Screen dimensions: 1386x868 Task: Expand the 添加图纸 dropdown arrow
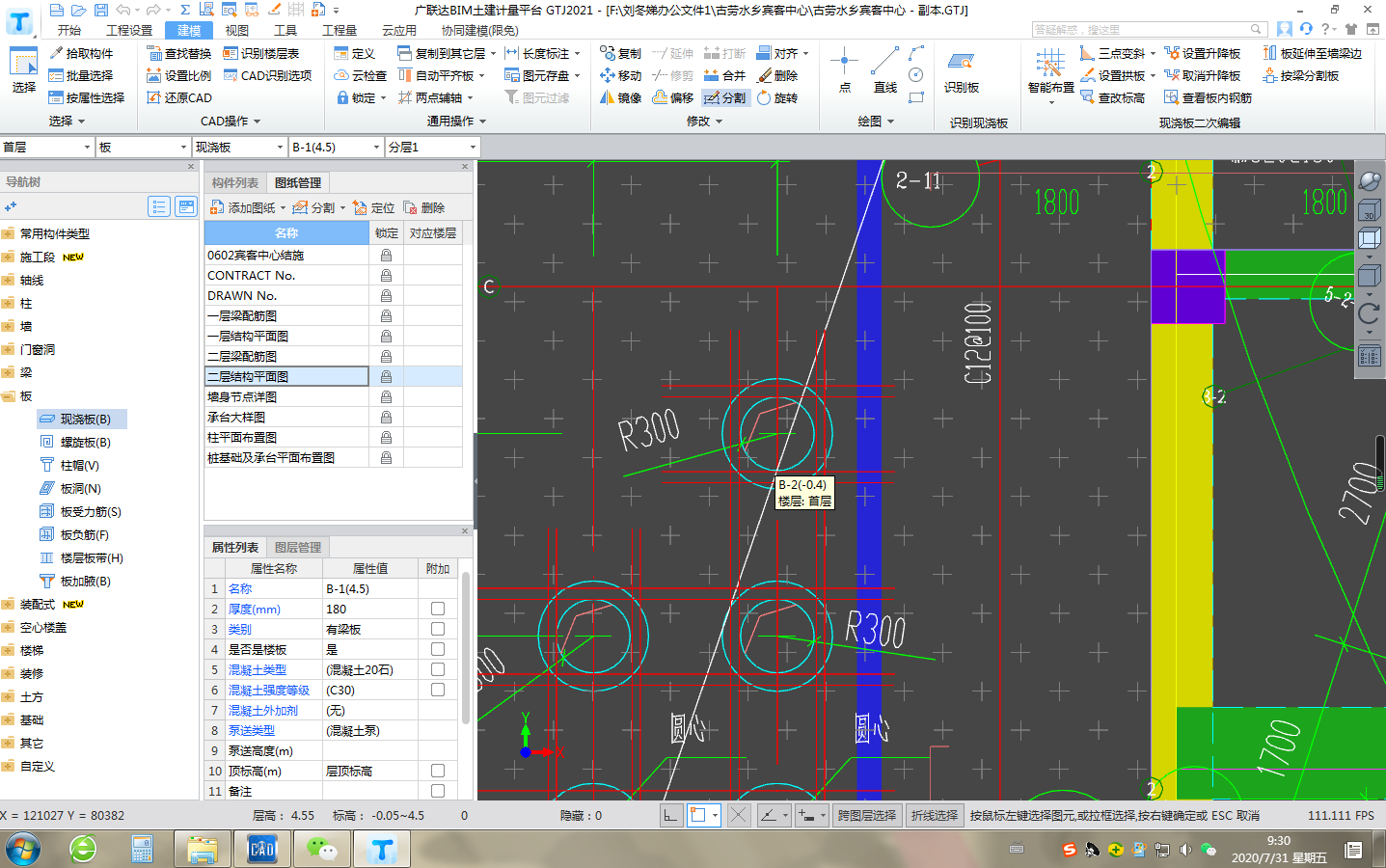(x=283, y=208)
